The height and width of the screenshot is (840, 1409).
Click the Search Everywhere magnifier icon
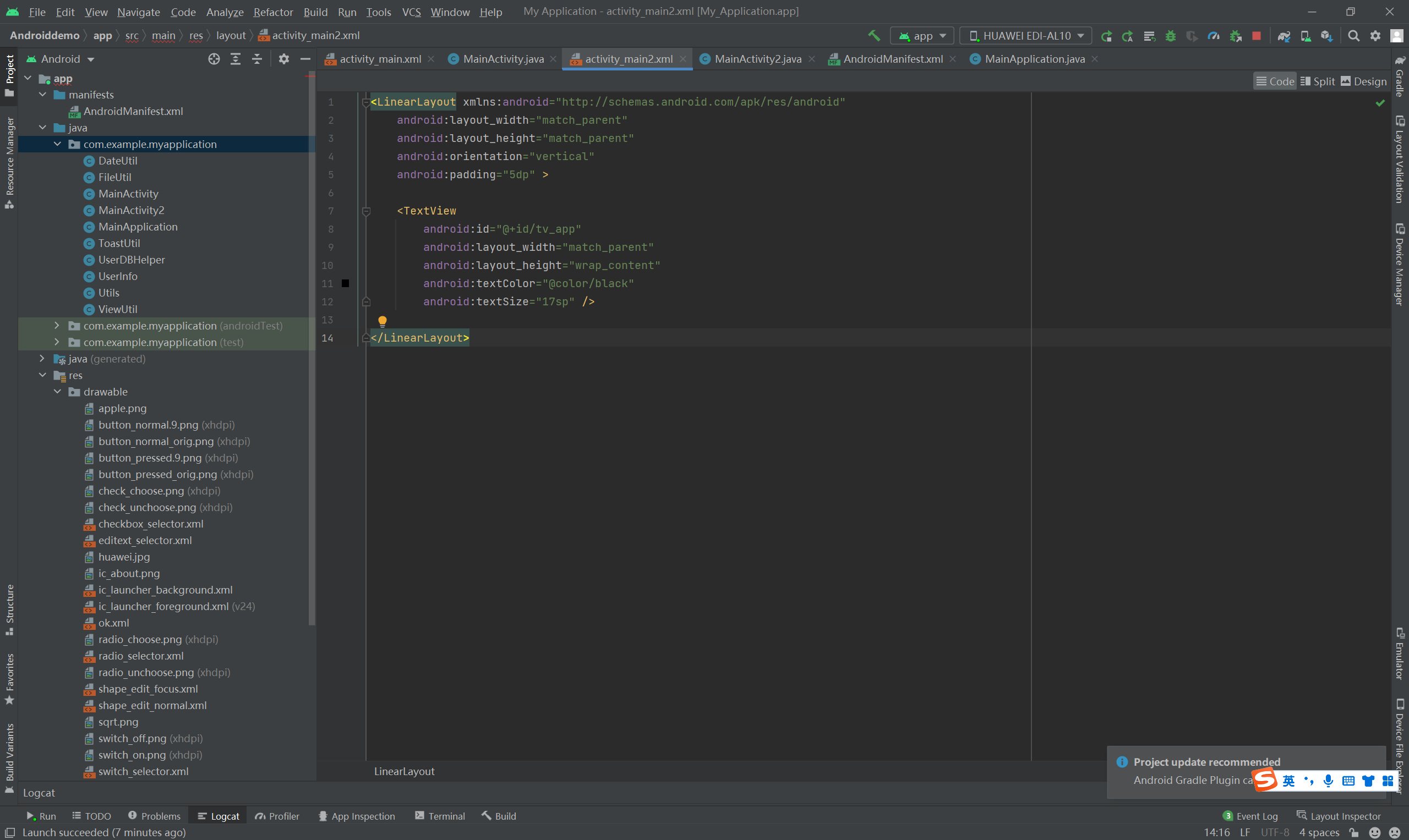1353,36
